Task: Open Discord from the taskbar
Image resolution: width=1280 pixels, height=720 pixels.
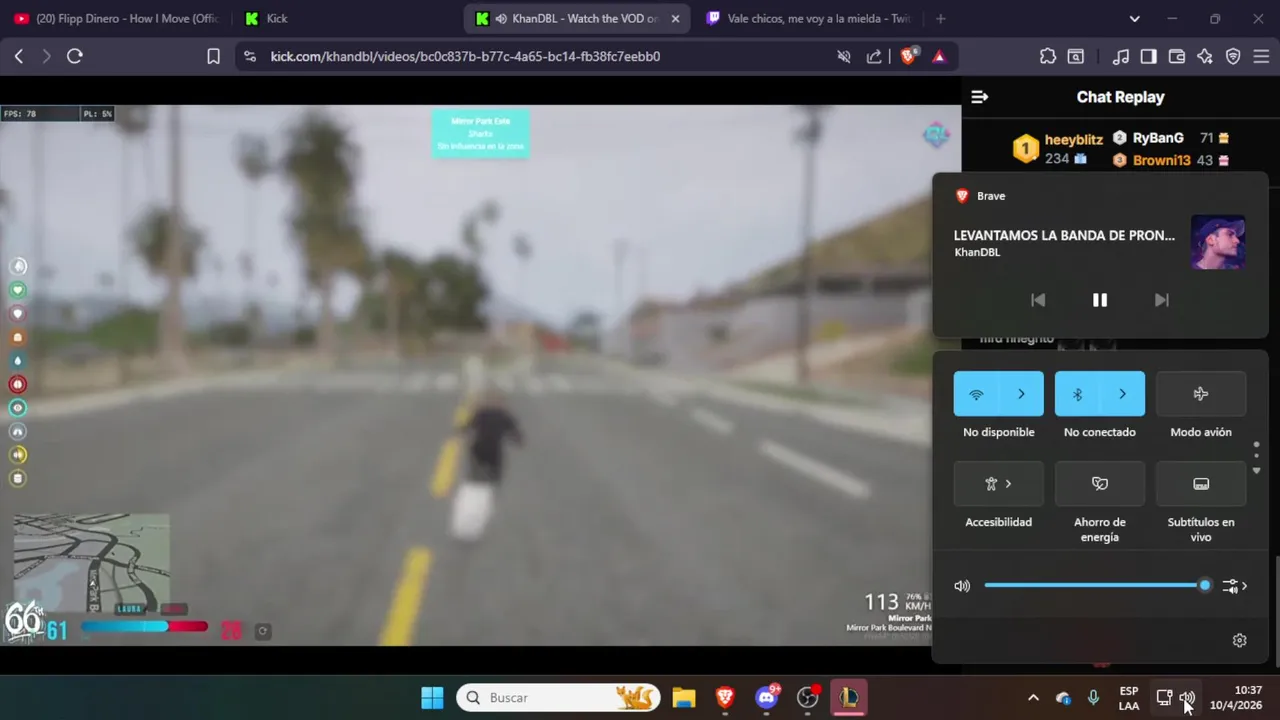Action: click(x=767, y=697)
